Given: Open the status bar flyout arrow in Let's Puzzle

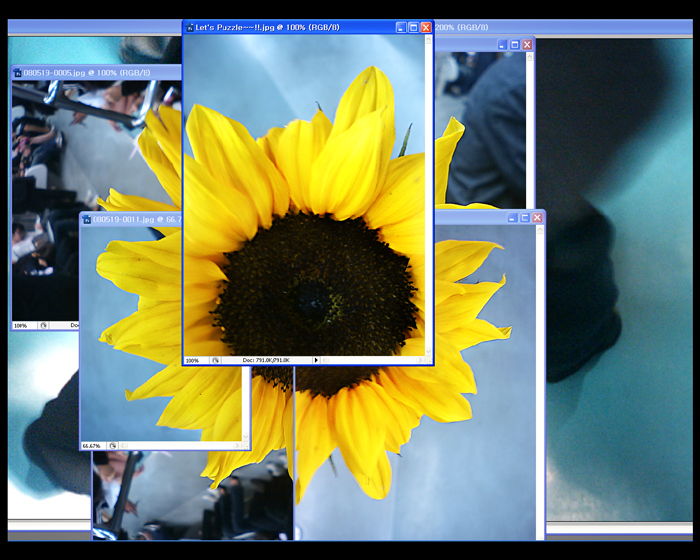Looking at the screenshot, I should tap(316, 360).
